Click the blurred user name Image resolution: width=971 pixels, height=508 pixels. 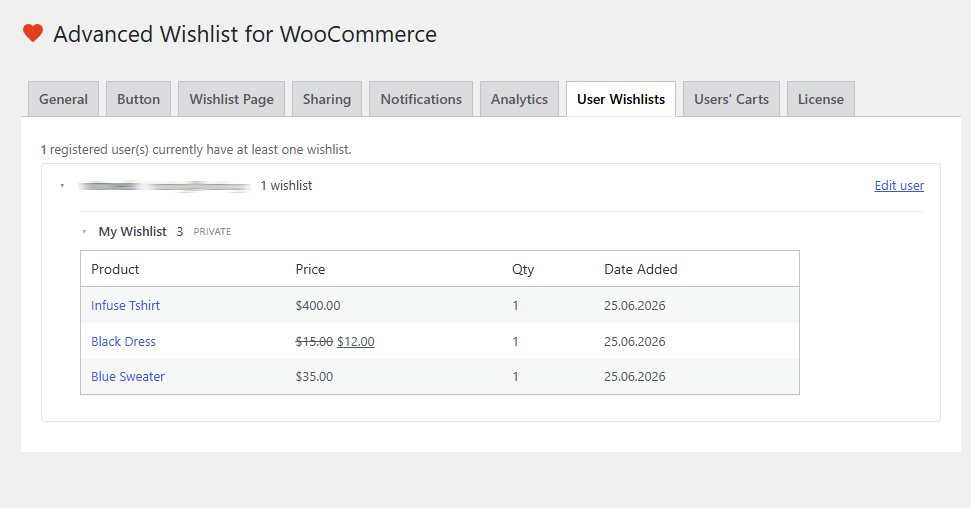coord(165,186)
